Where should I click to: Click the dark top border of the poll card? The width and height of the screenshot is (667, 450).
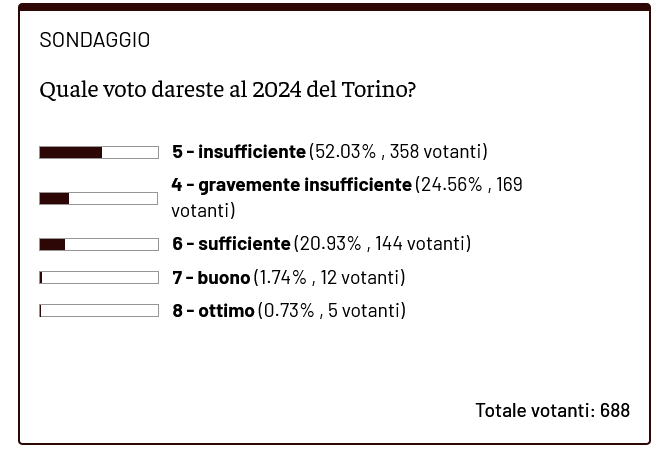click(x=334, y=7)
